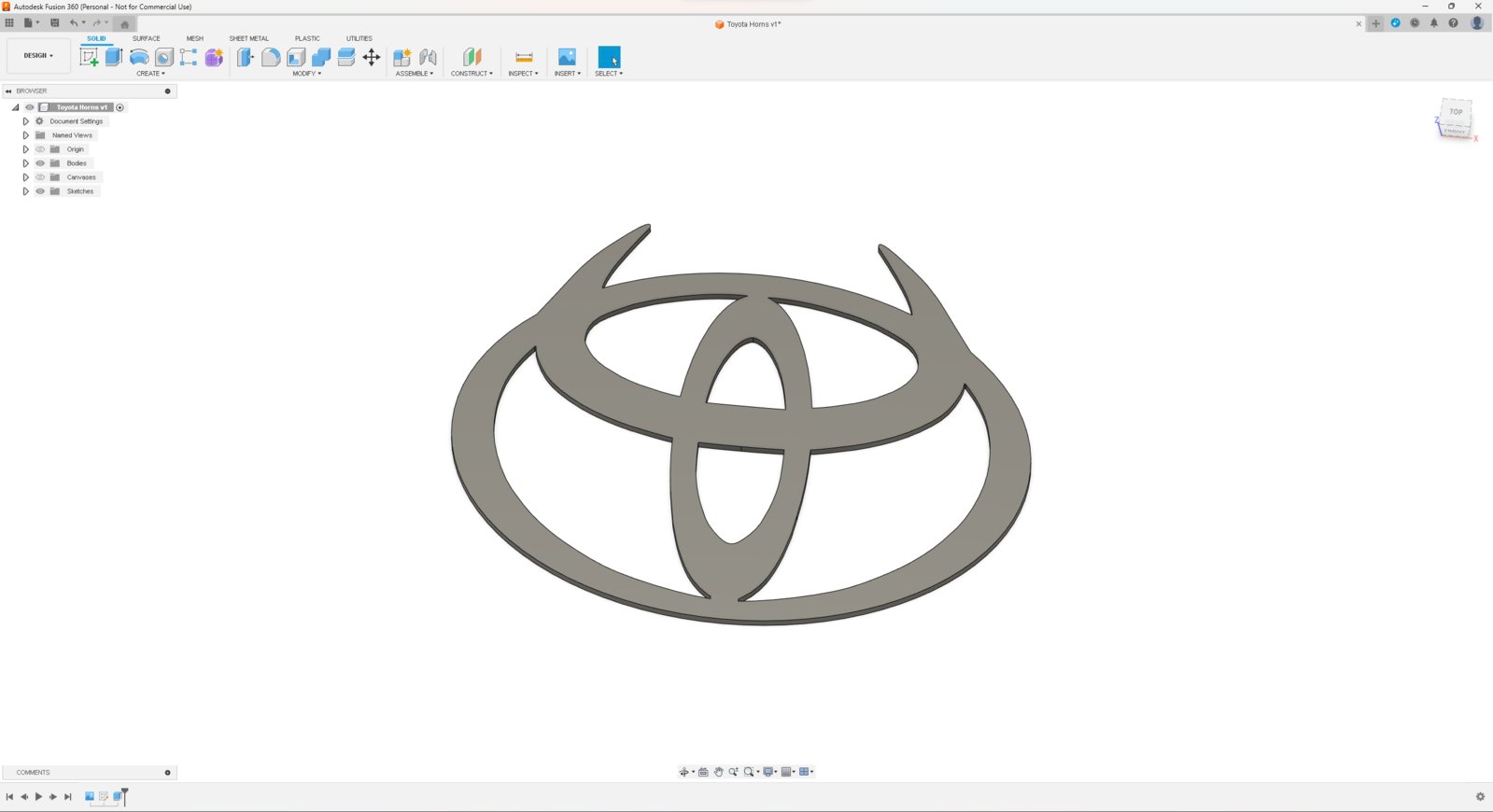The image size is (1493, 812).
Task: Switch to the MESH tab
Action: [x=194, y=38]
